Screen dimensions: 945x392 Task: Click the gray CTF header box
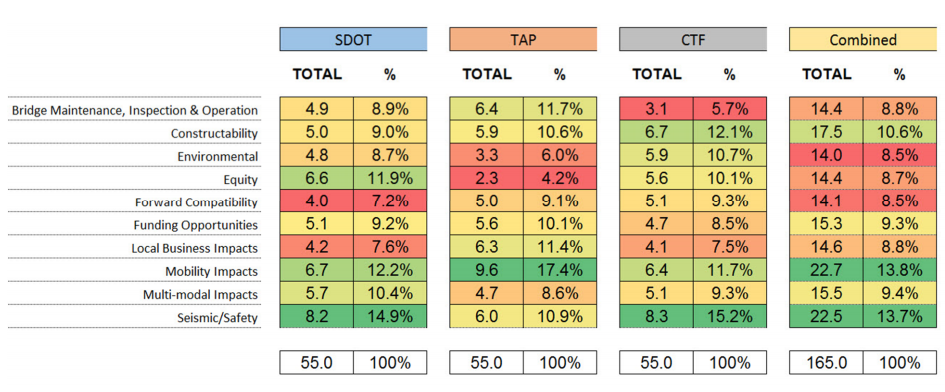click(x=693, y=39)
